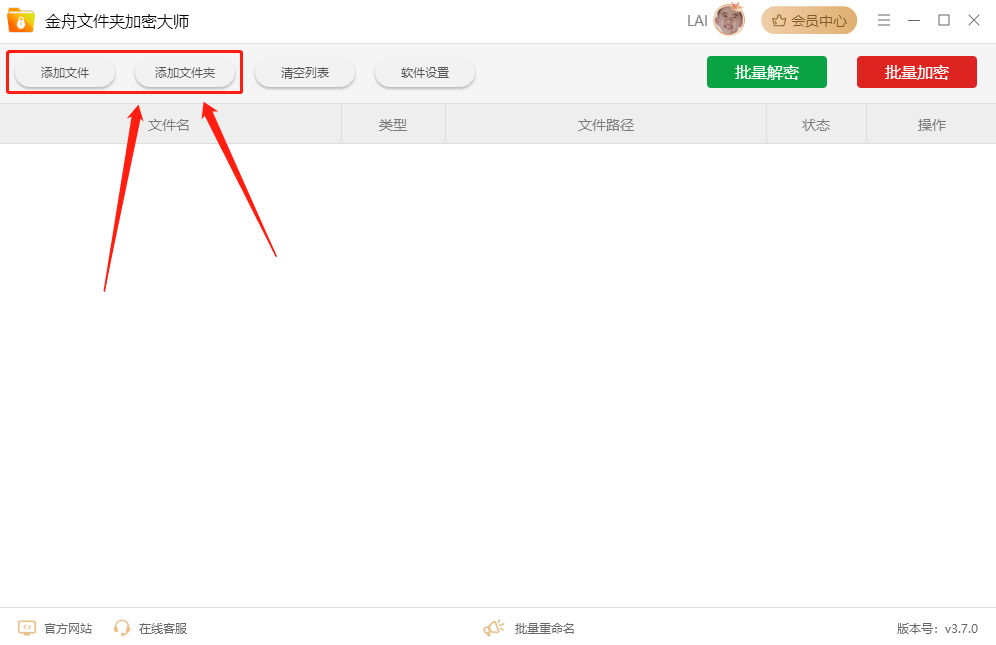Select the 文件名 column header
Screen dimensions: 996x645
(170, 125)
